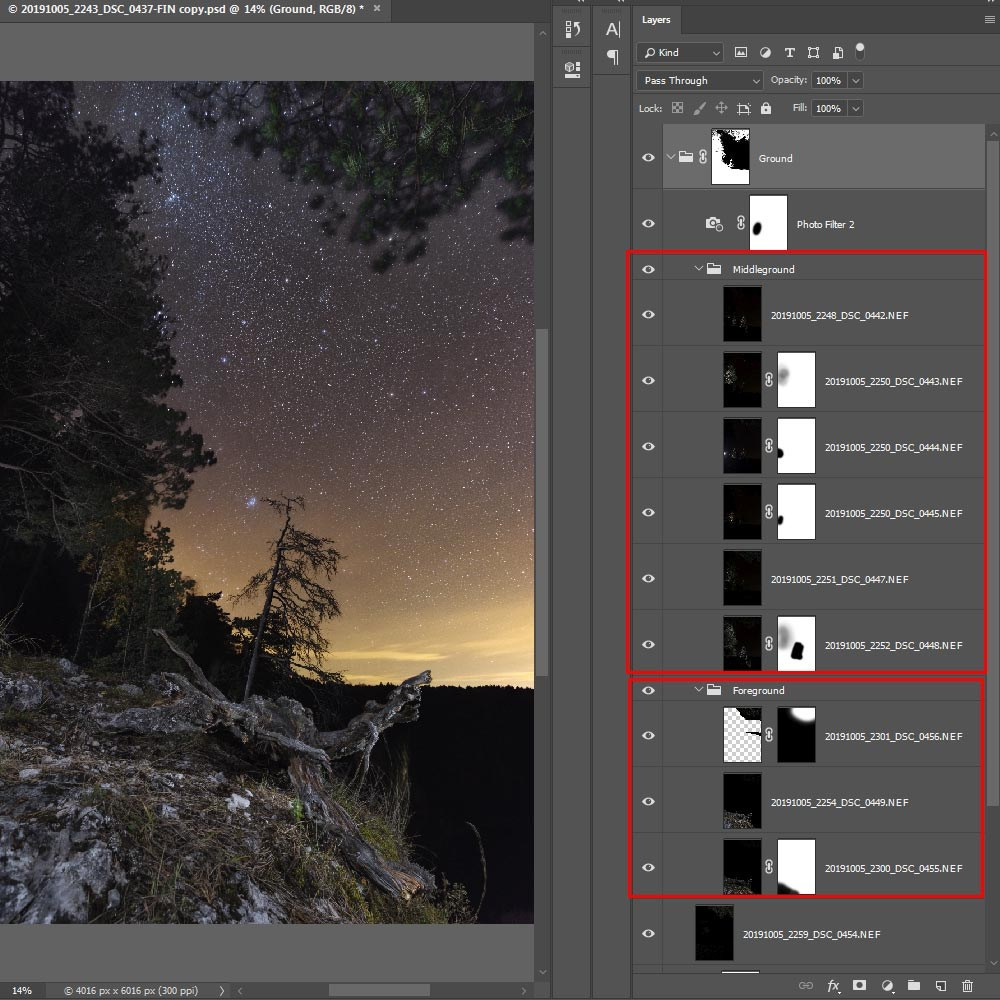Click the Create new group folder icon
Image resolution: width=1000 pixels, height=1000 pixels.
pyautogui.click(x=914, y=986)
